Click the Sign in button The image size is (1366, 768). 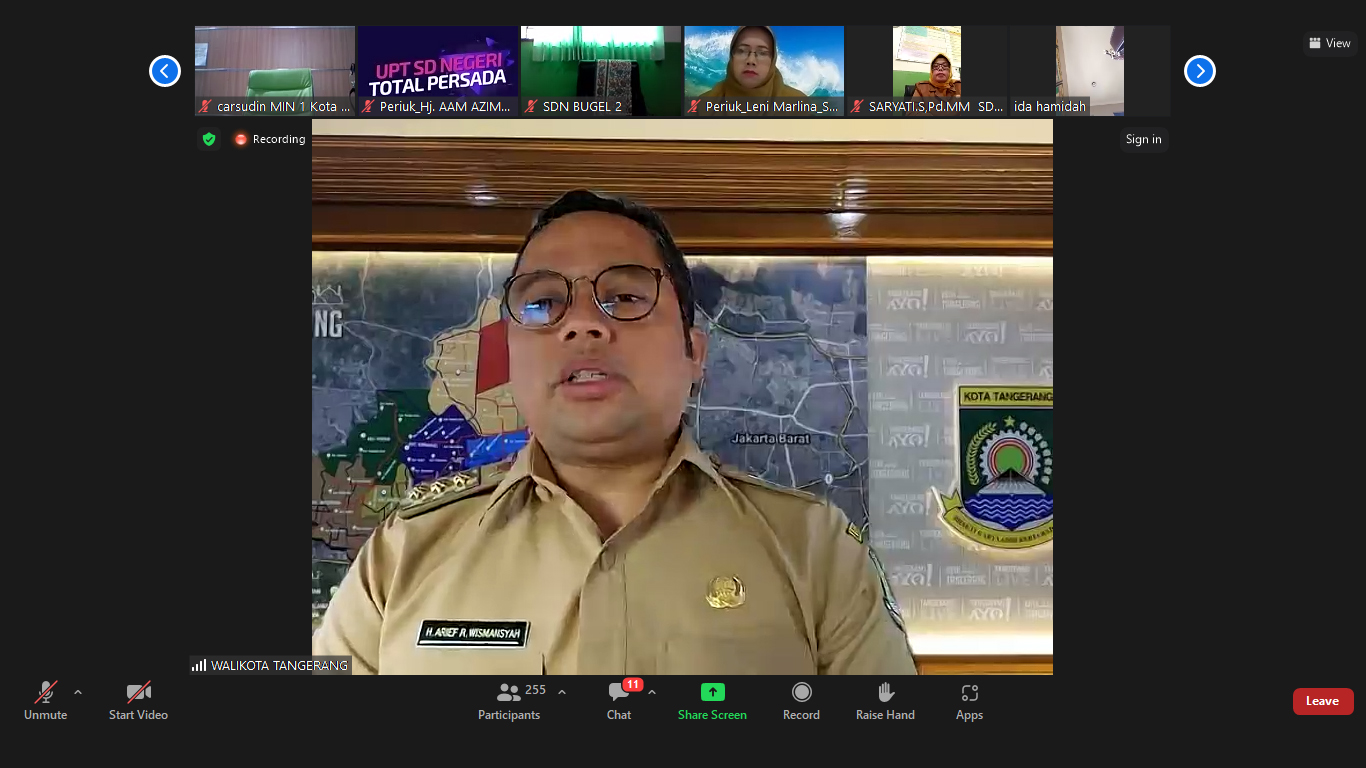[1143, 139]
